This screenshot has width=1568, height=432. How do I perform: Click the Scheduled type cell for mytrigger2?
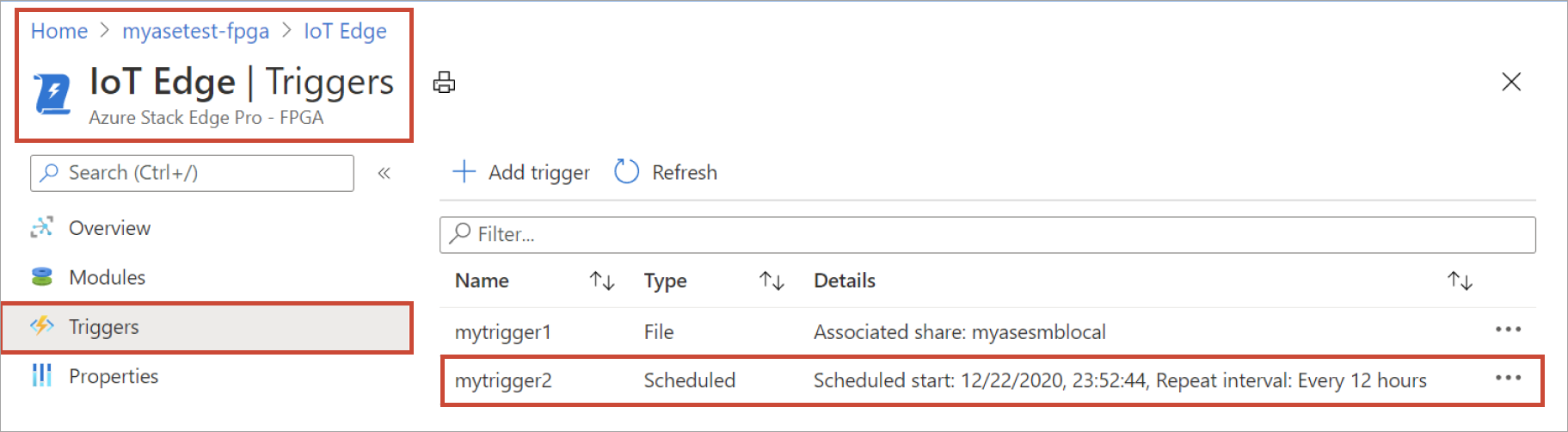[x=690, y=380]
